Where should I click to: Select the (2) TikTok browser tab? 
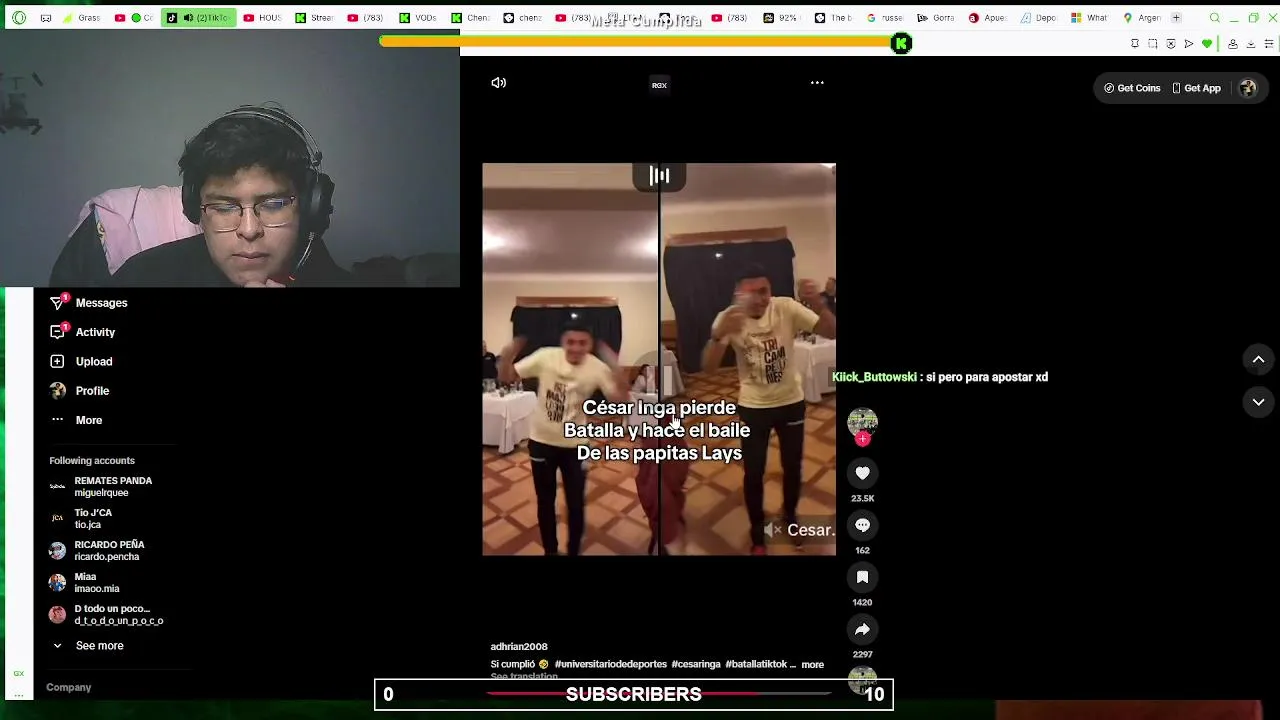198,18
